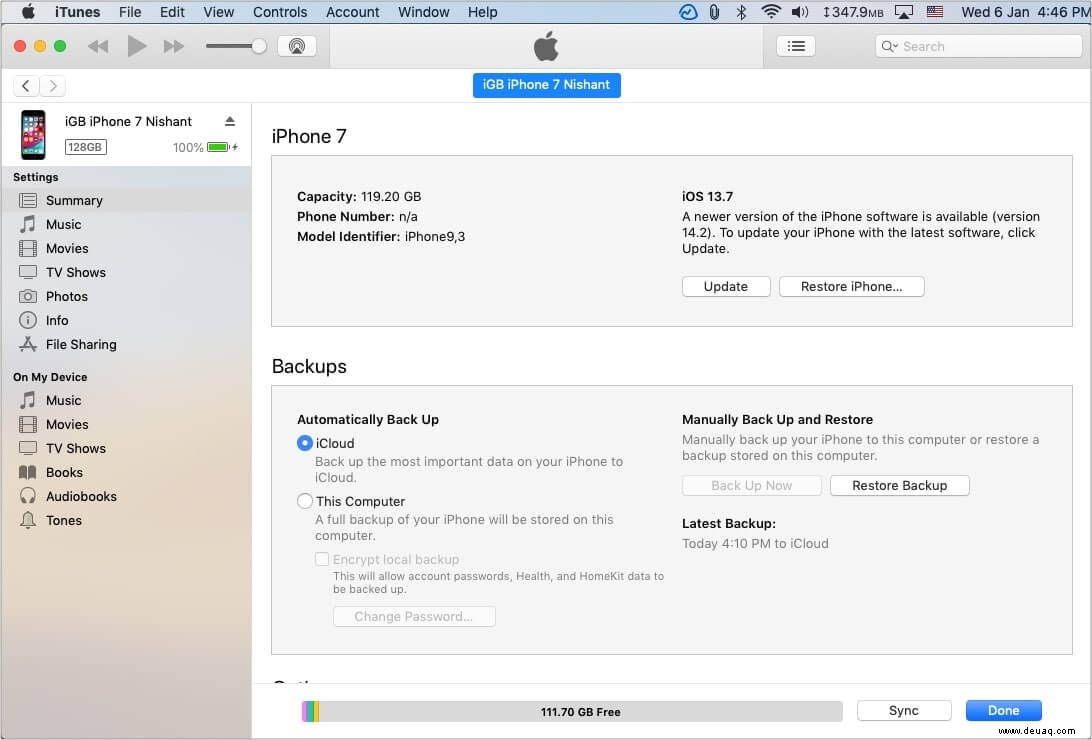Click the Back Up Now button

coord(751,485)
